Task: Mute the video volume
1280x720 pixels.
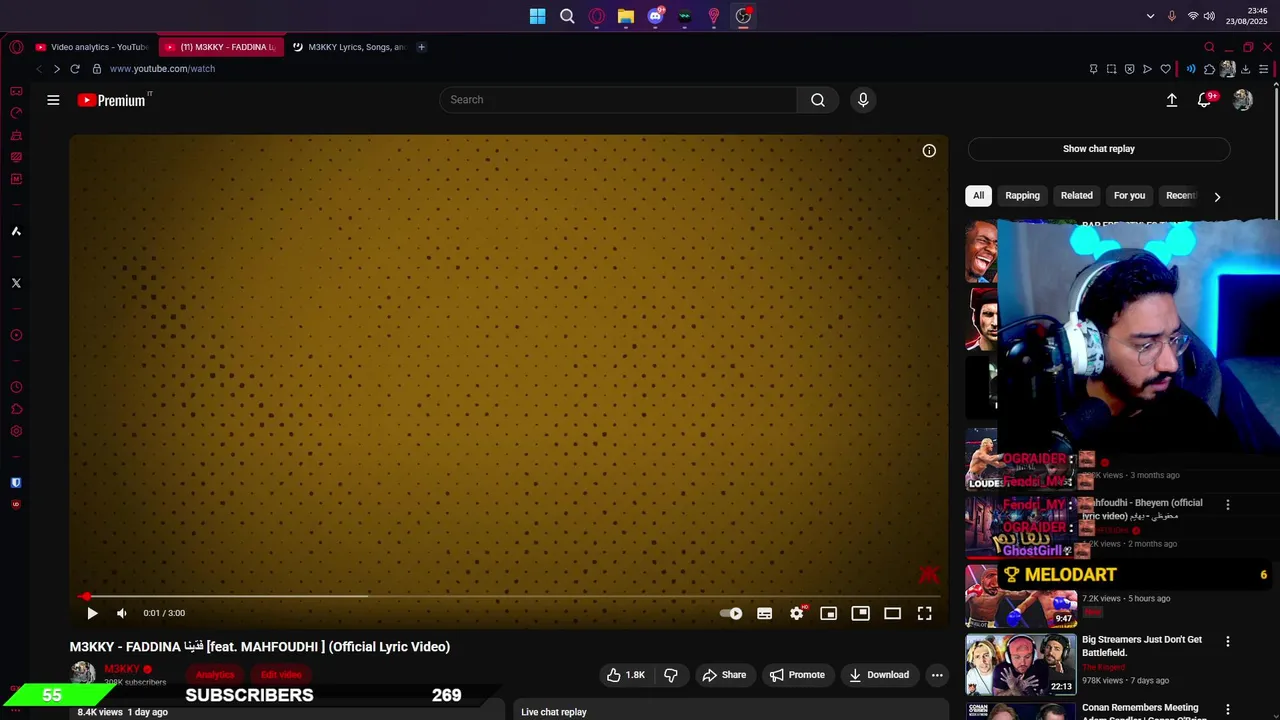Action: click(122, 613)
